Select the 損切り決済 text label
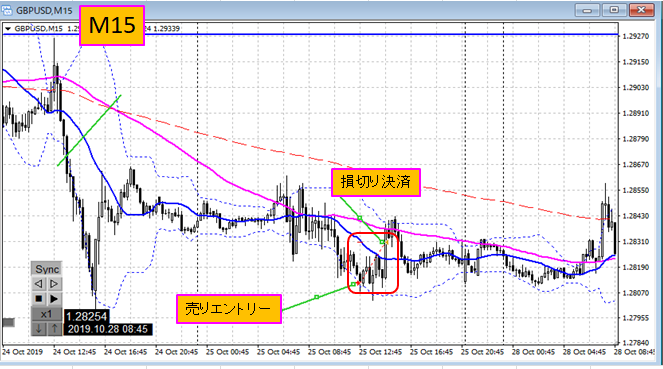The width and height of the screenshot is (663, 369). point(376,182)
